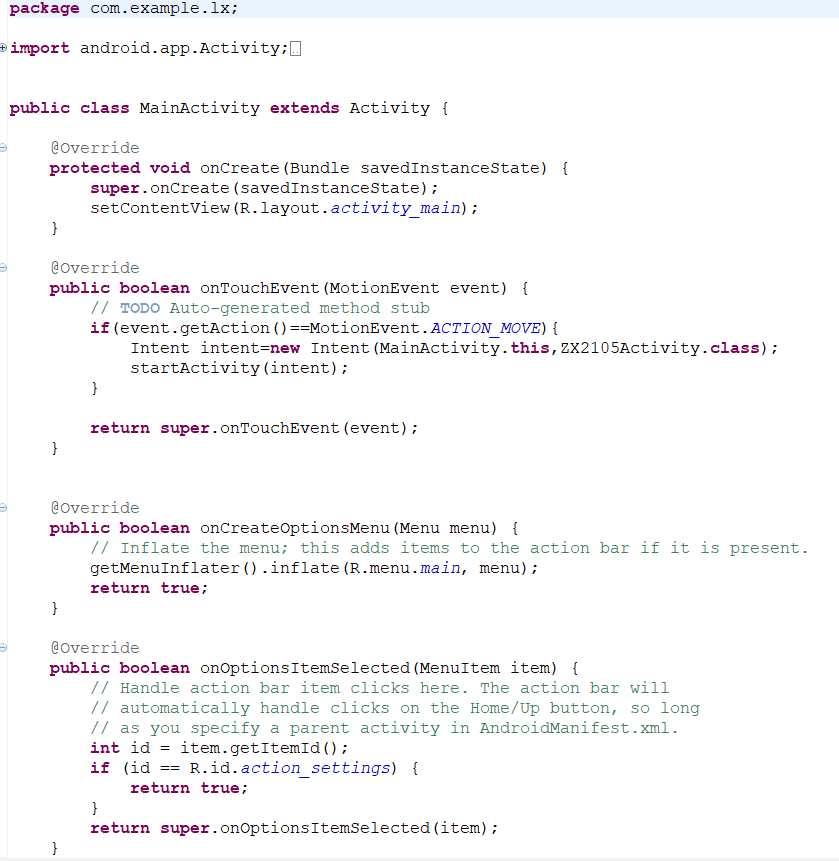Collapse the onCreateOptionsMenu method

pos(4,508)
